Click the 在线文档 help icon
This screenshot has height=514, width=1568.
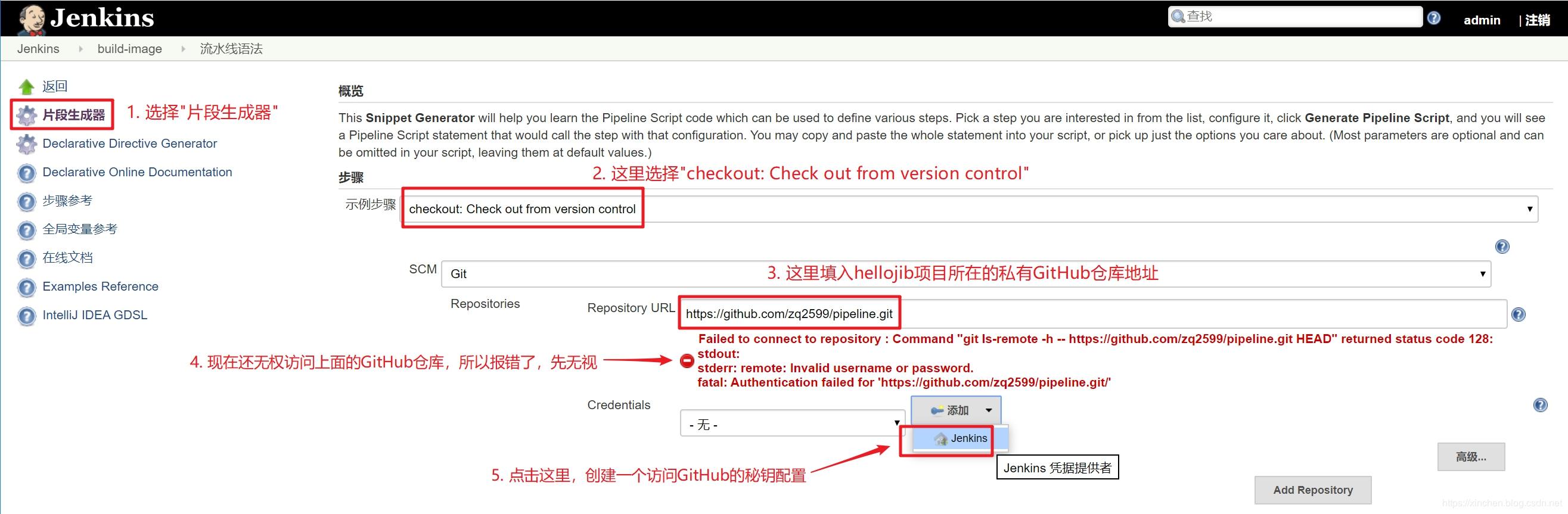tap(26, 258)
